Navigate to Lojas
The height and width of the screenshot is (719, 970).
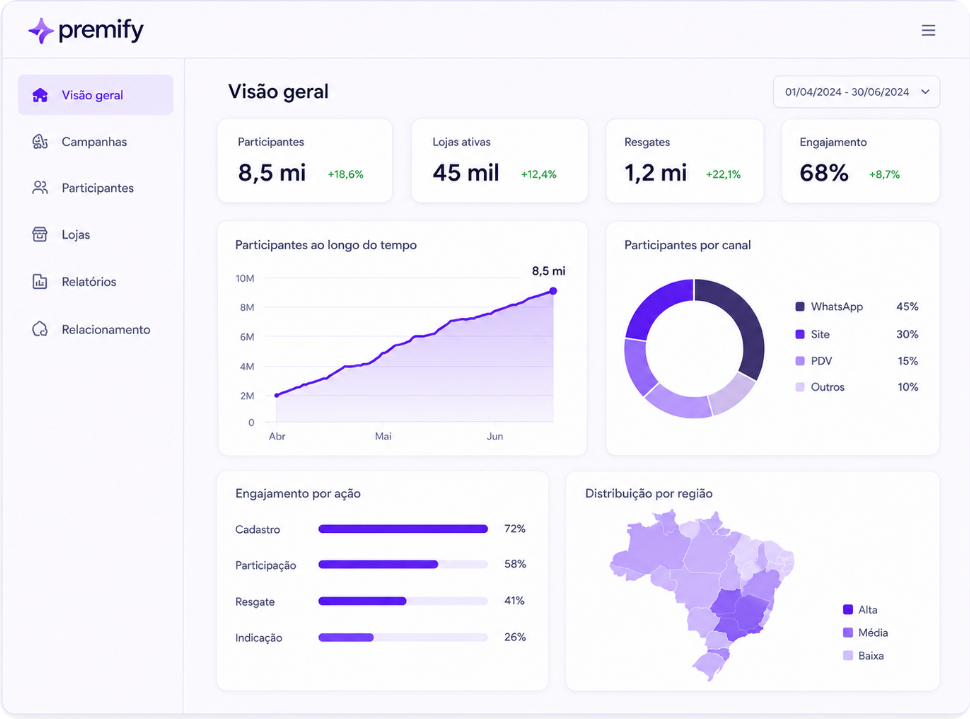tap(95, 235)
